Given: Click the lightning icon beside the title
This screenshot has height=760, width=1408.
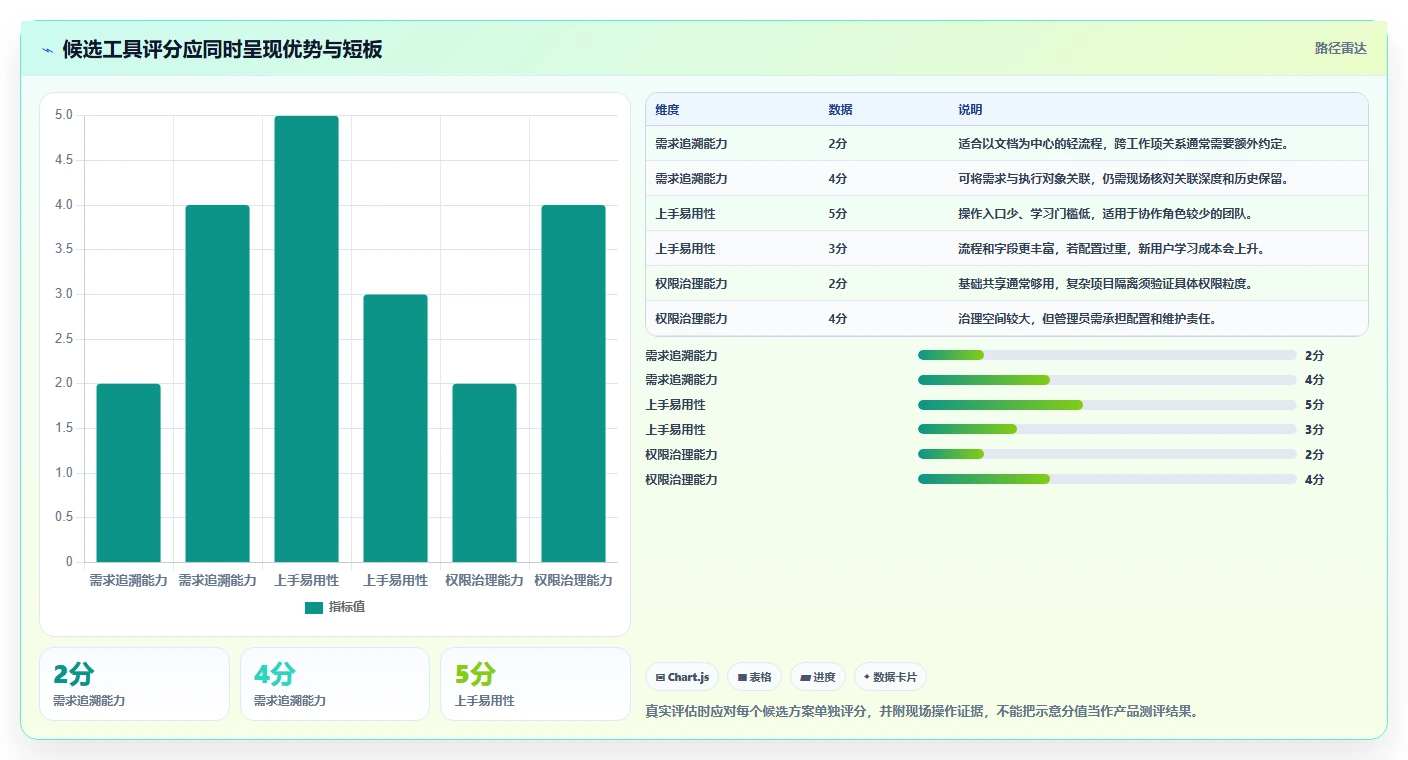Looking at the screenshot, I should click(x=48, y=50).
